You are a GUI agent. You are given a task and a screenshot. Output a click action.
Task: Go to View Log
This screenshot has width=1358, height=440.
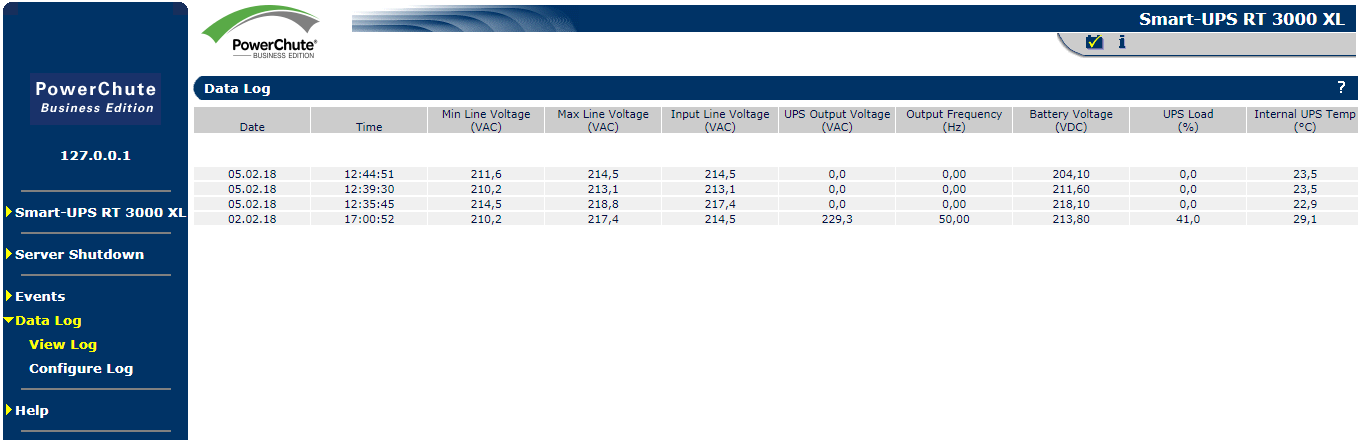63,345
